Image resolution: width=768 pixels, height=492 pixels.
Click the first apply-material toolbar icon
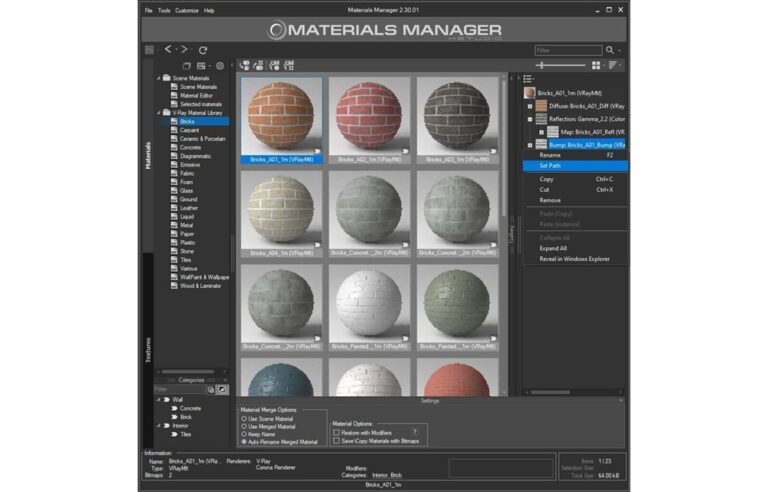[x=244, y=65]
